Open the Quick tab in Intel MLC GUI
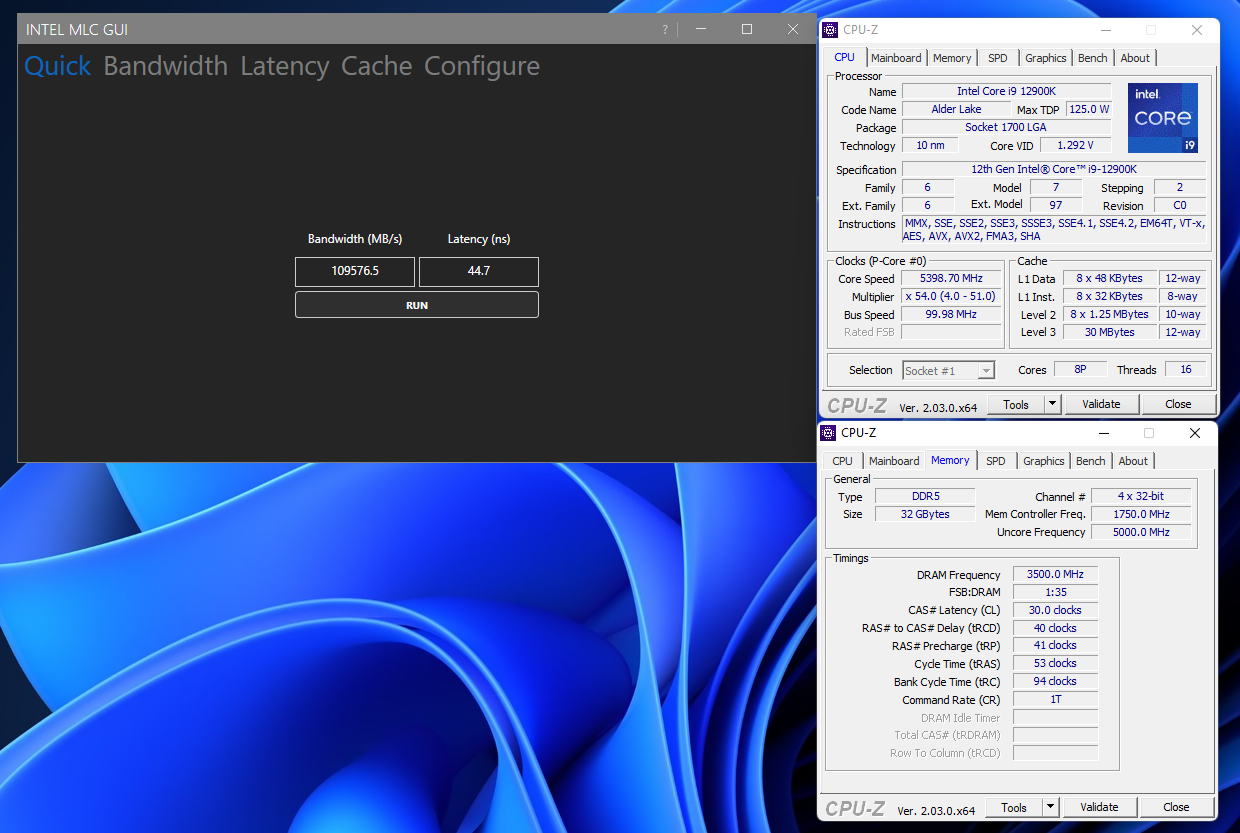 (57, 66)
